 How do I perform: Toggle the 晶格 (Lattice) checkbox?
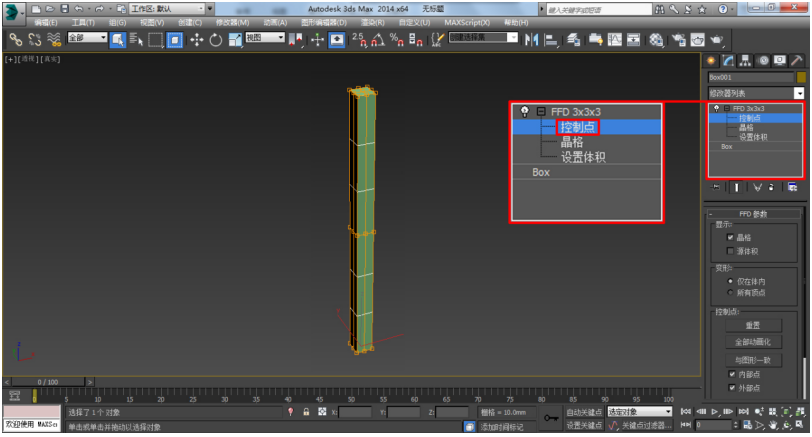point(730,237)
